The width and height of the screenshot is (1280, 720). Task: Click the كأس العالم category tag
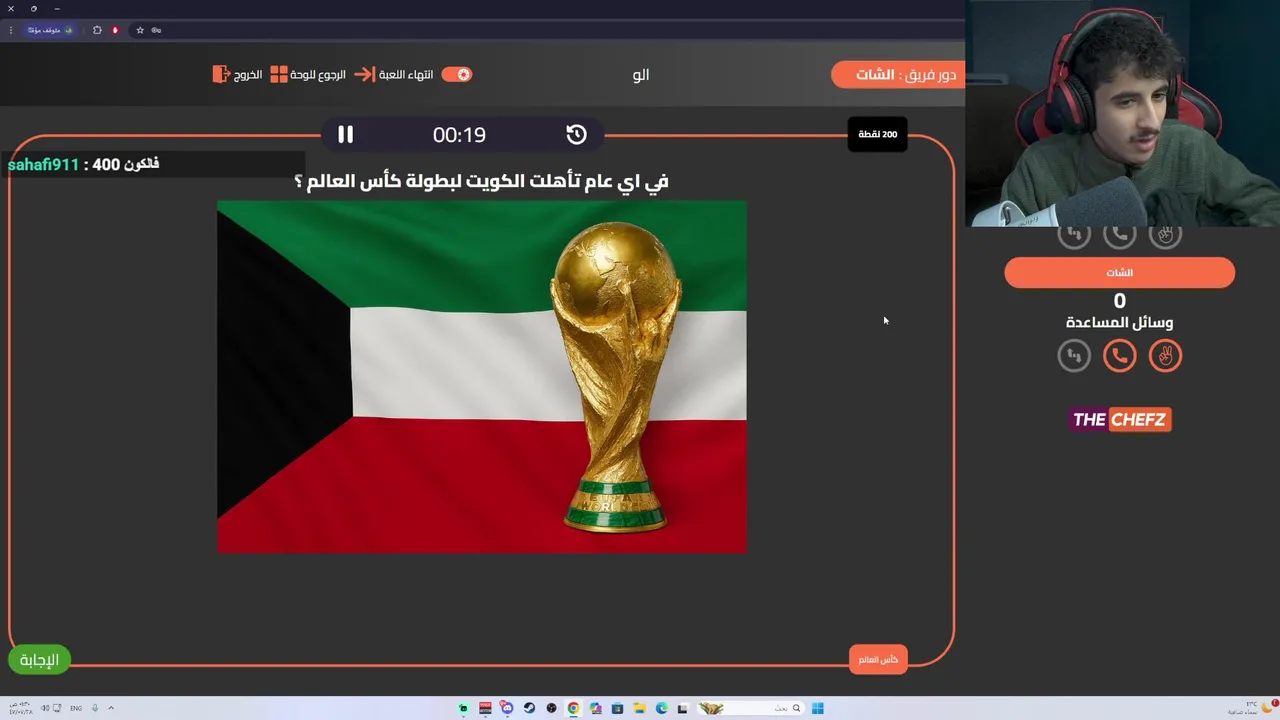click(878, 659)
